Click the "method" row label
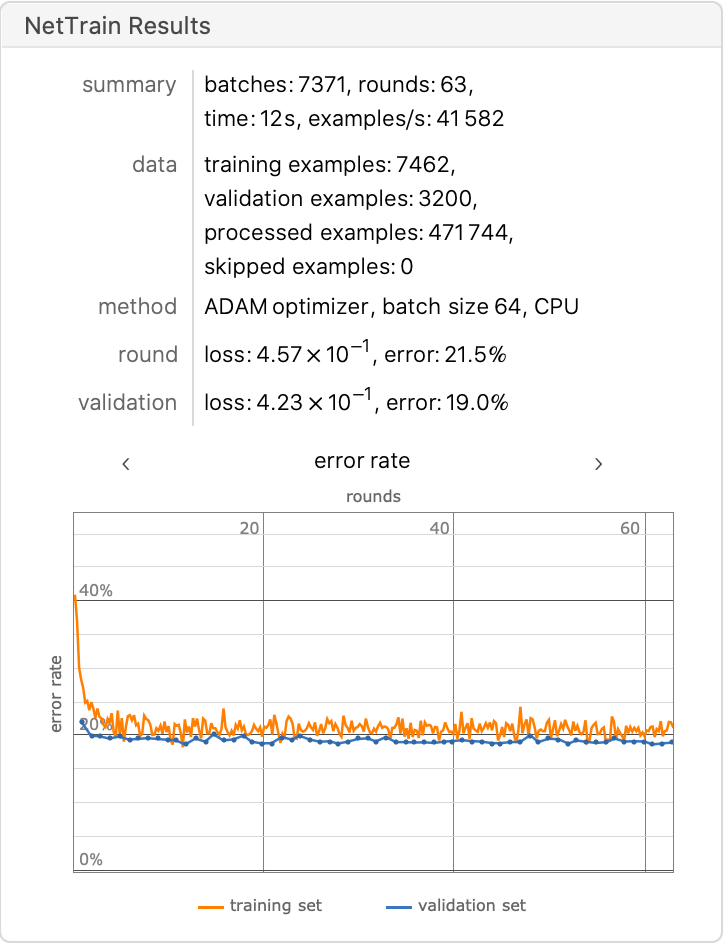Image resolution: width=724 pixels, height=946 pixels. [x=137, y=307]
